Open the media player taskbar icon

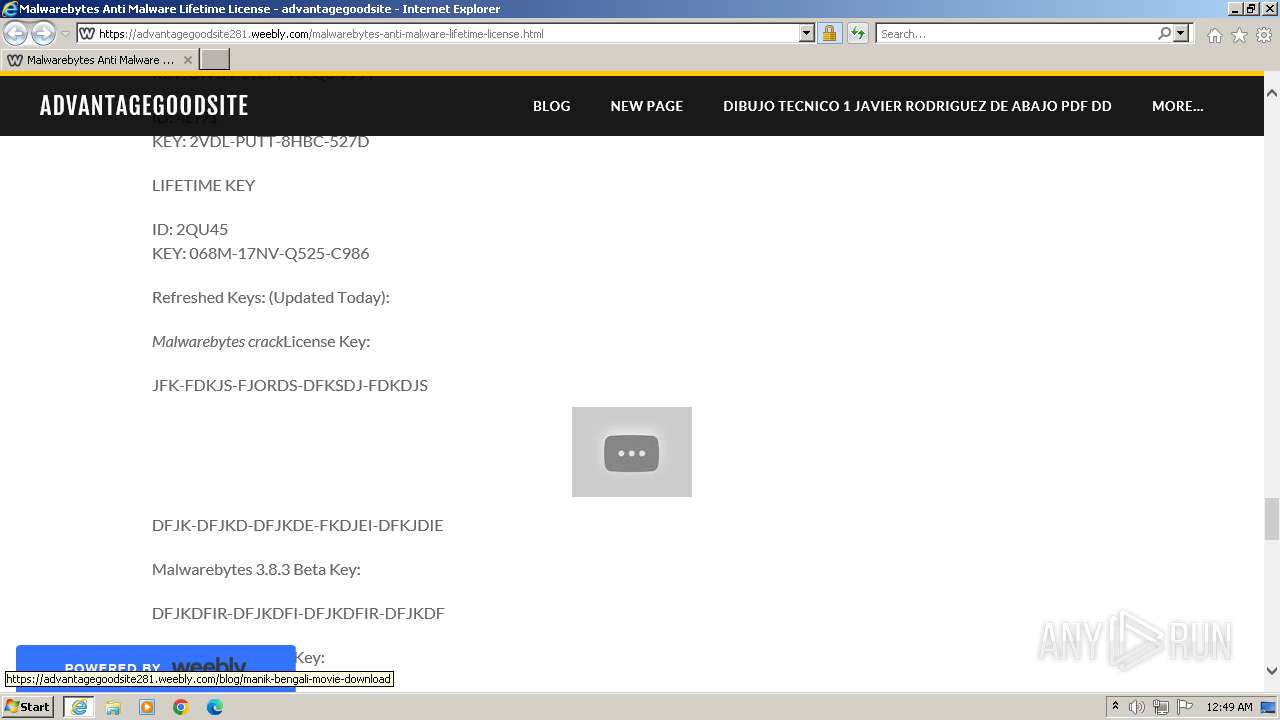coord(147,707)
